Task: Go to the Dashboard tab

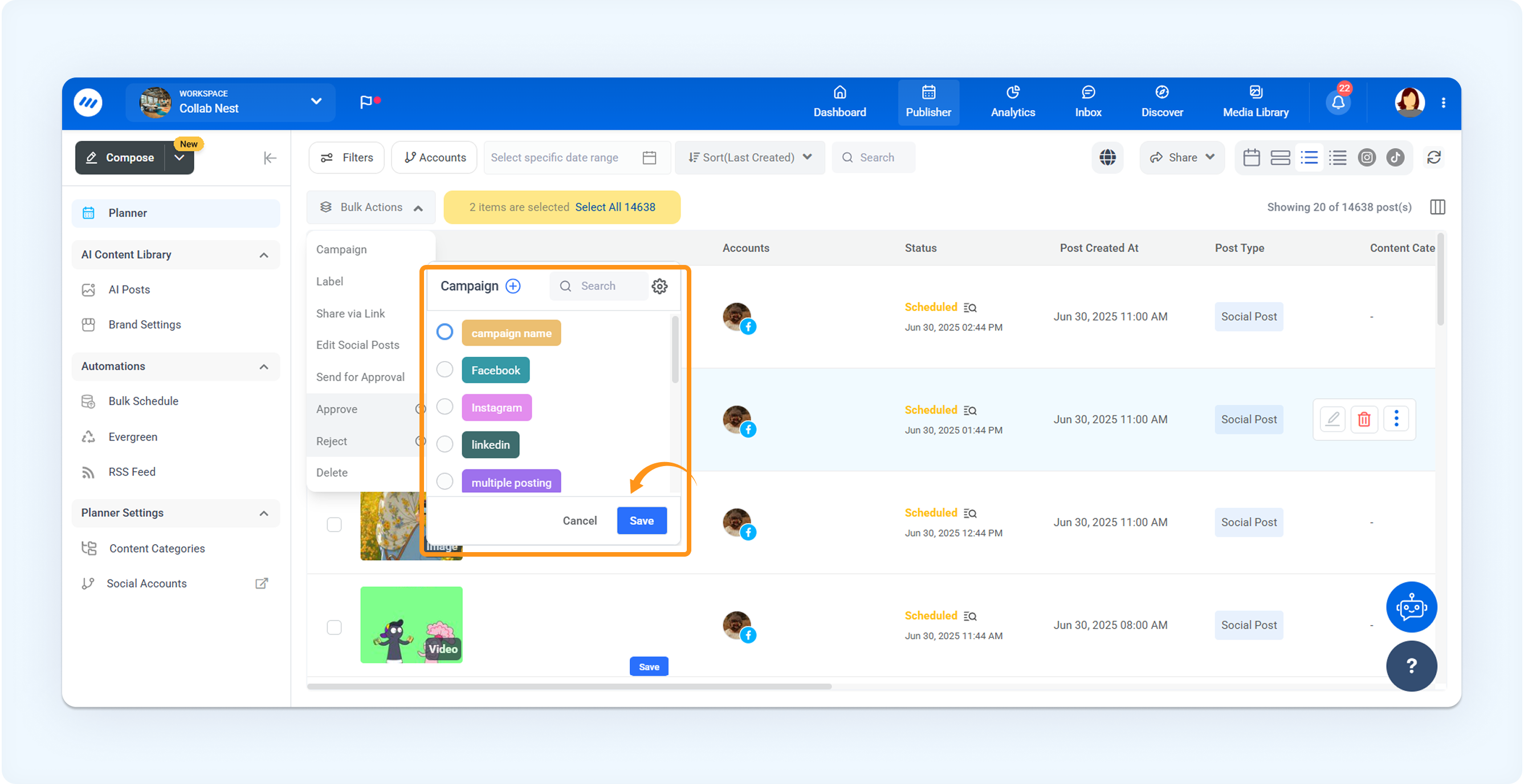Action: pos(840,103)
